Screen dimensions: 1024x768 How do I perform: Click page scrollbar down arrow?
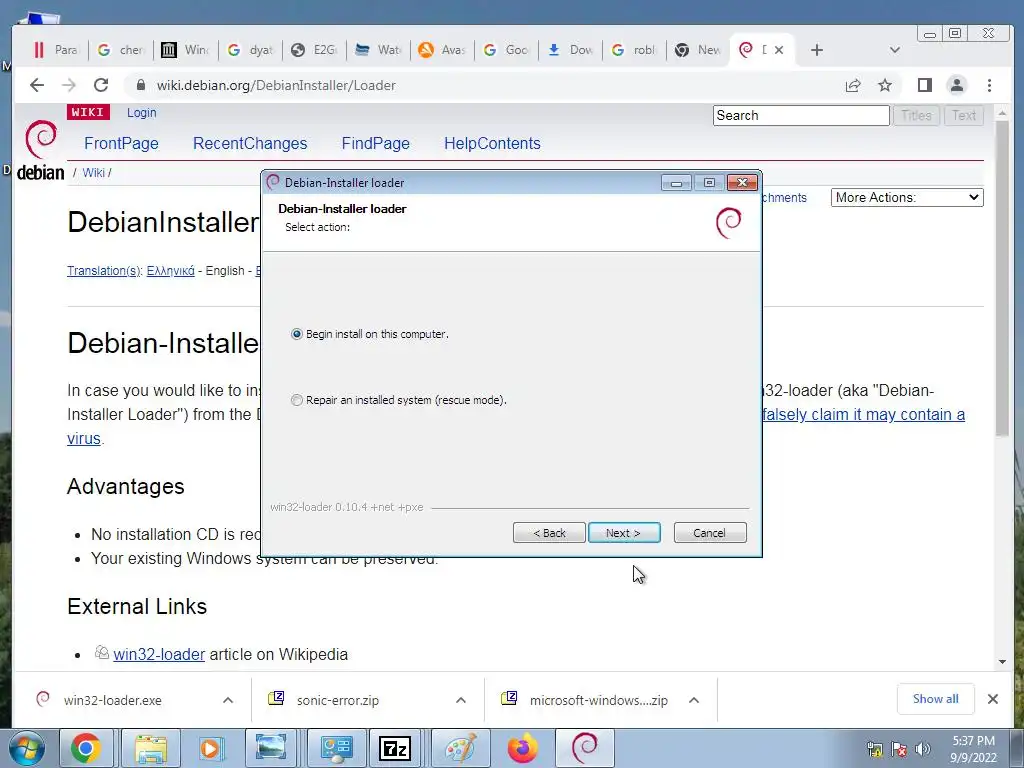click(x=1002, y=662)
